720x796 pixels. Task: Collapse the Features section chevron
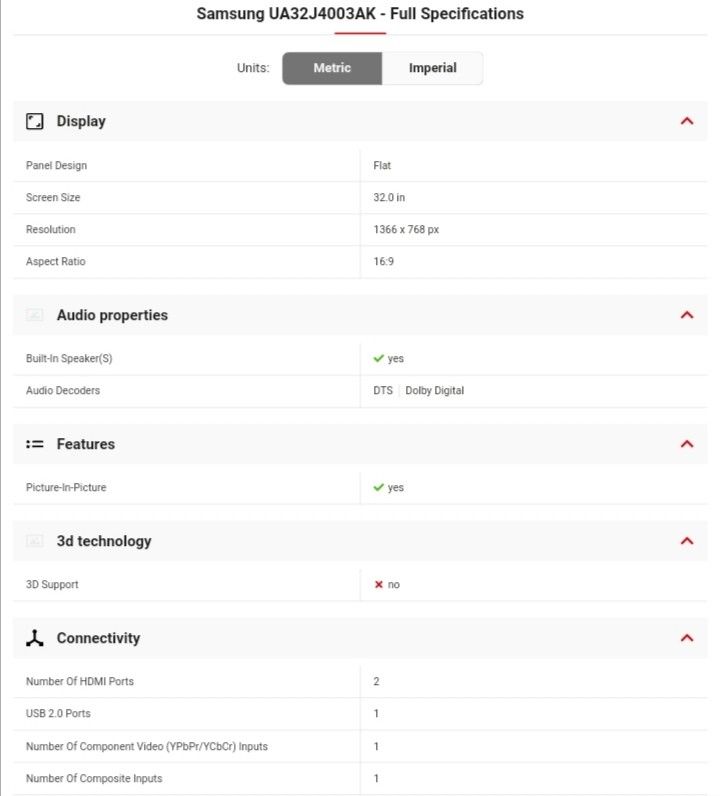tap(687, 444)
